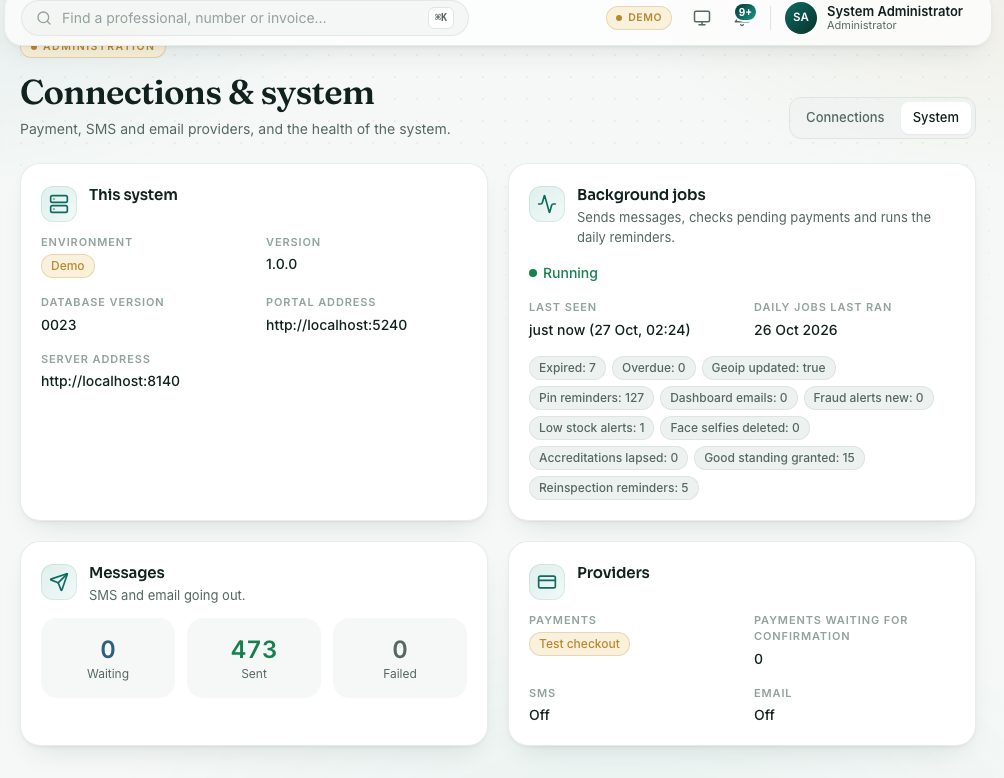Click the Waiting messages count tile
Viewport: 1004px width, 778px height.
click(108, 658)
